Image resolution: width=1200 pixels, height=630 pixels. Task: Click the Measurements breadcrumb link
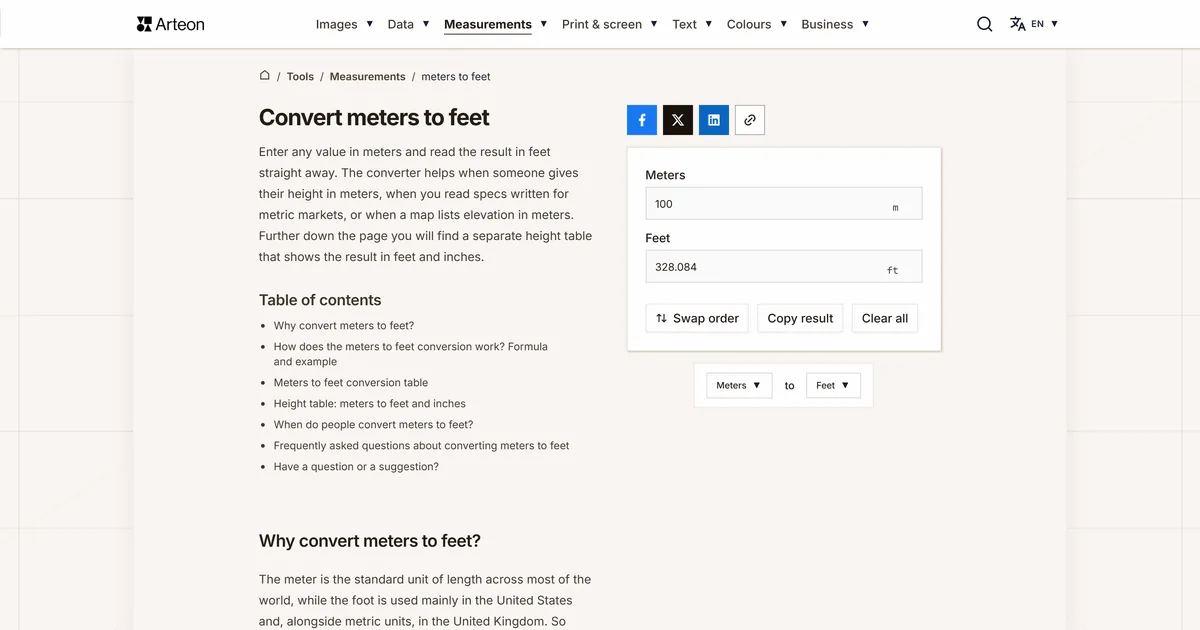click(x=368, y=76)
